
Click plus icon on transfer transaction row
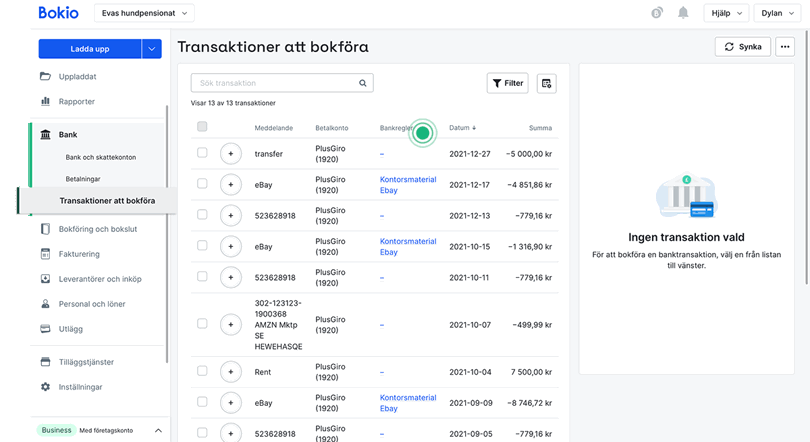pyautogui.click(x=230, y=154)
